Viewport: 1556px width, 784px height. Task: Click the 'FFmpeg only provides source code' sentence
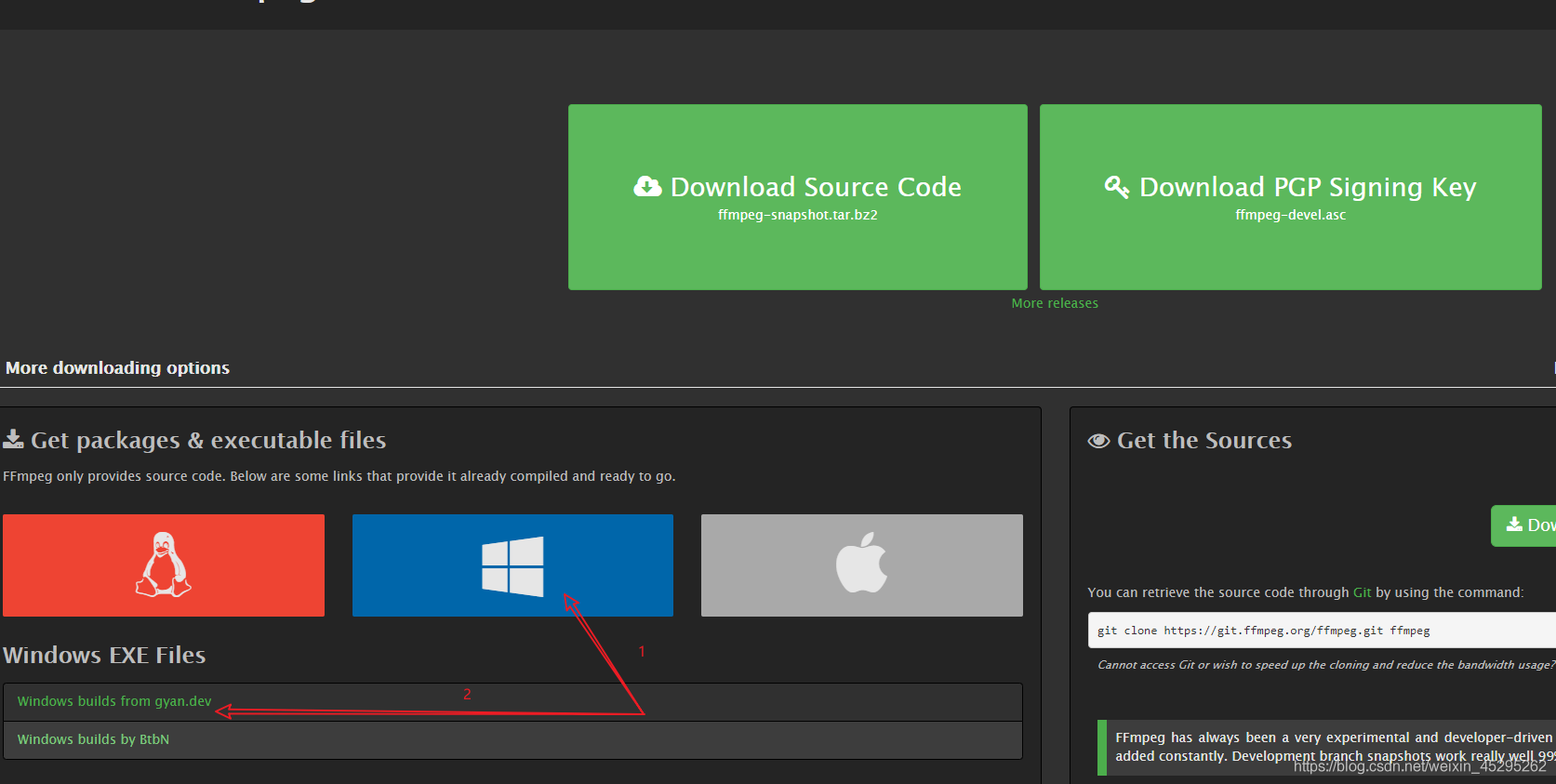pyautogui.click(x=339, y=476)
